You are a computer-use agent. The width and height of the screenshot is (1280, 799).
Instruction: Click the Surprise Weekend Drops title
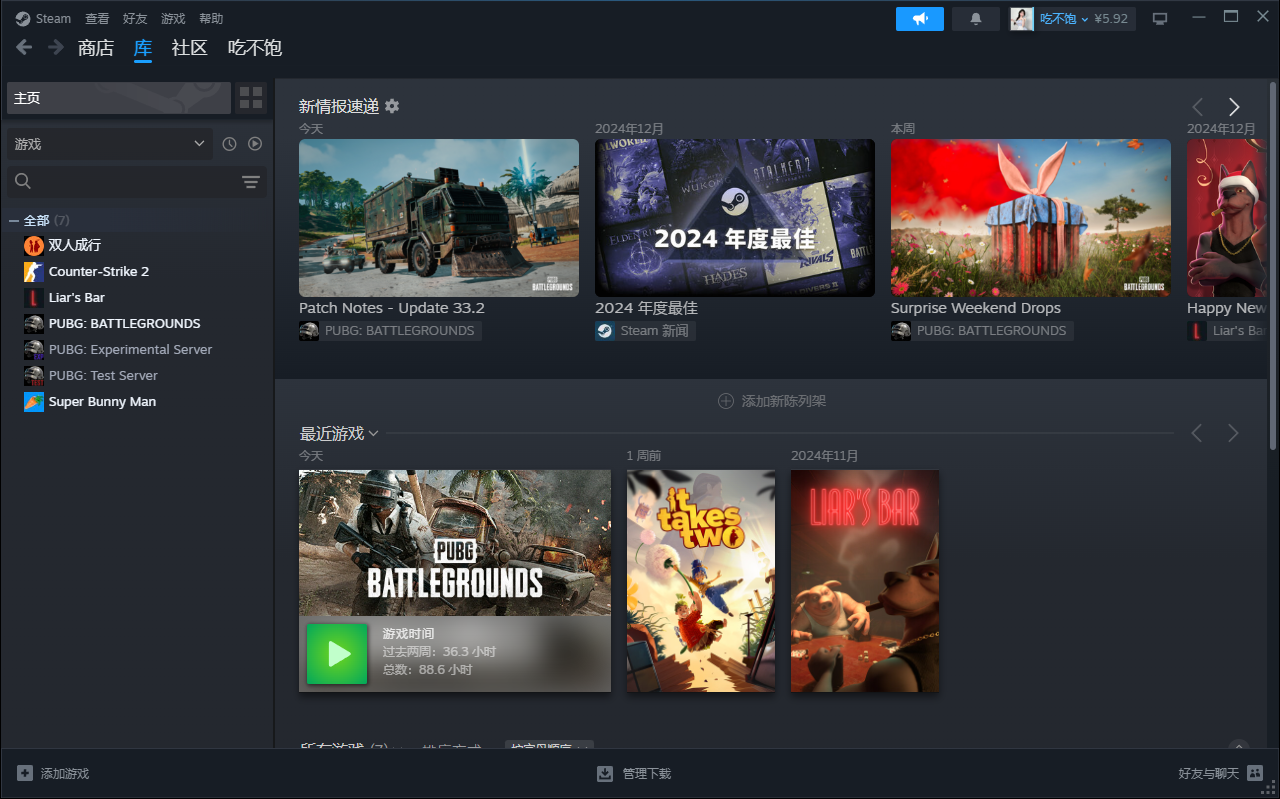976,308
